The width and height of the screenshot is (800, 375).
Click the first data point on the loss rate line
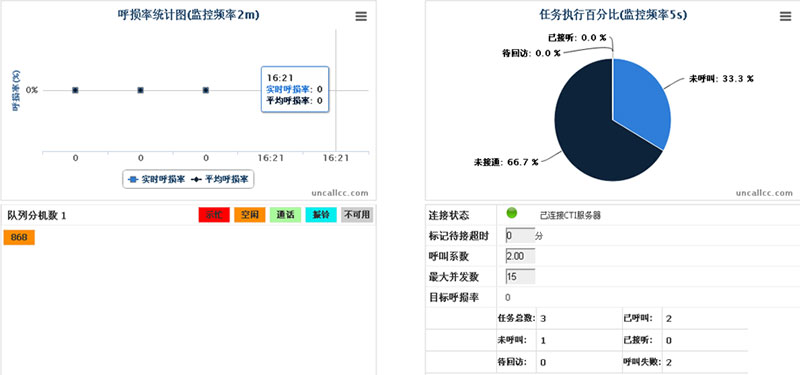point(75,90)
